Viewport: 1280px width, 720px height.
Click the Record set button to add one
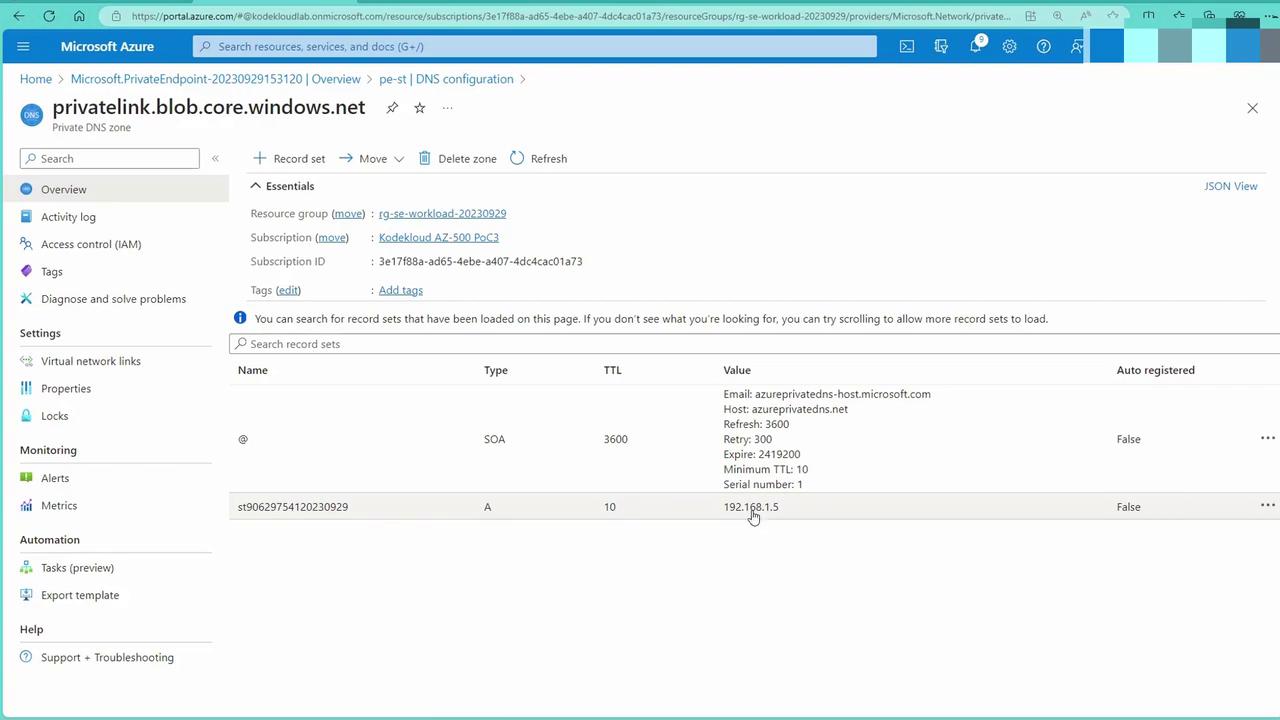tap(289, 158)
